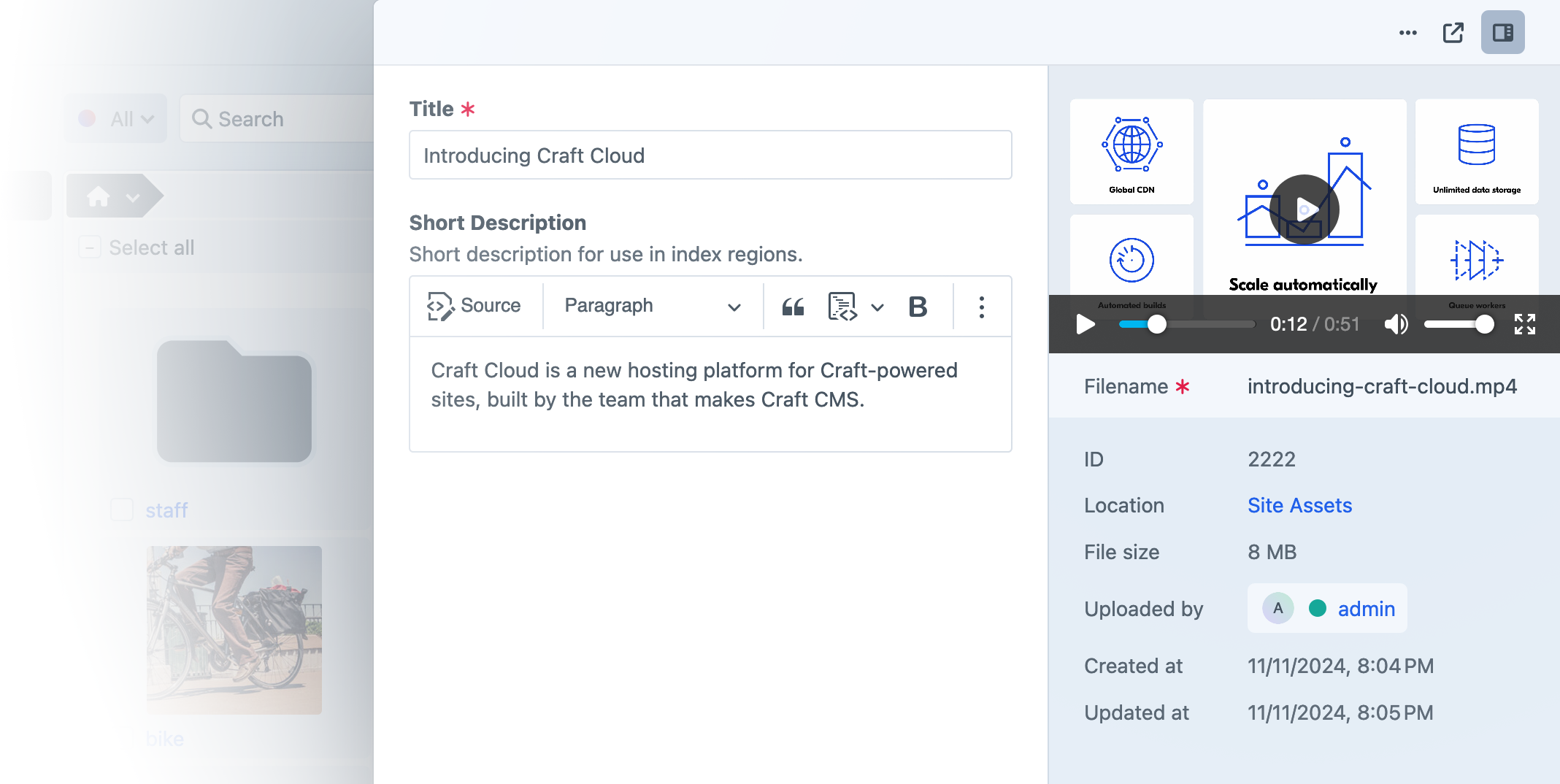Tick the staff folder checkbox
1560x784 pixels.
(x=121, y=510)
